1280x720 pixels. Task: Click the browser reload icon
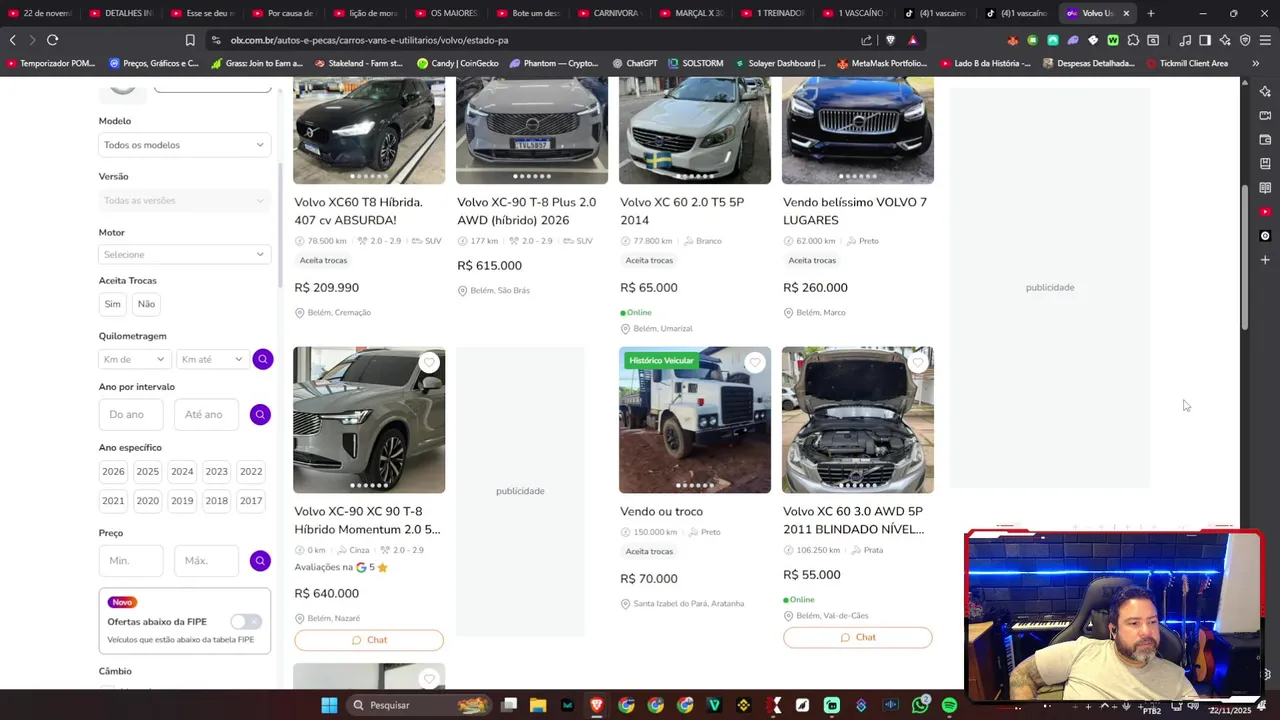(52, 40)
